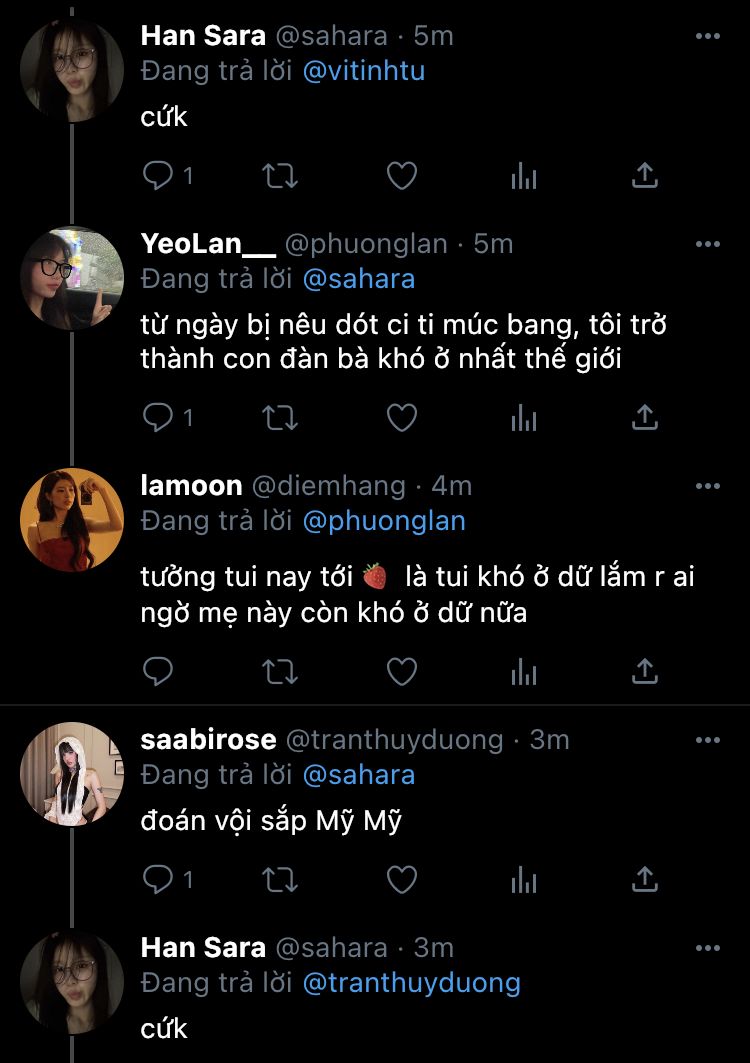
Task: Open more options on lamoon's tweet
Action: click(707, 487)
